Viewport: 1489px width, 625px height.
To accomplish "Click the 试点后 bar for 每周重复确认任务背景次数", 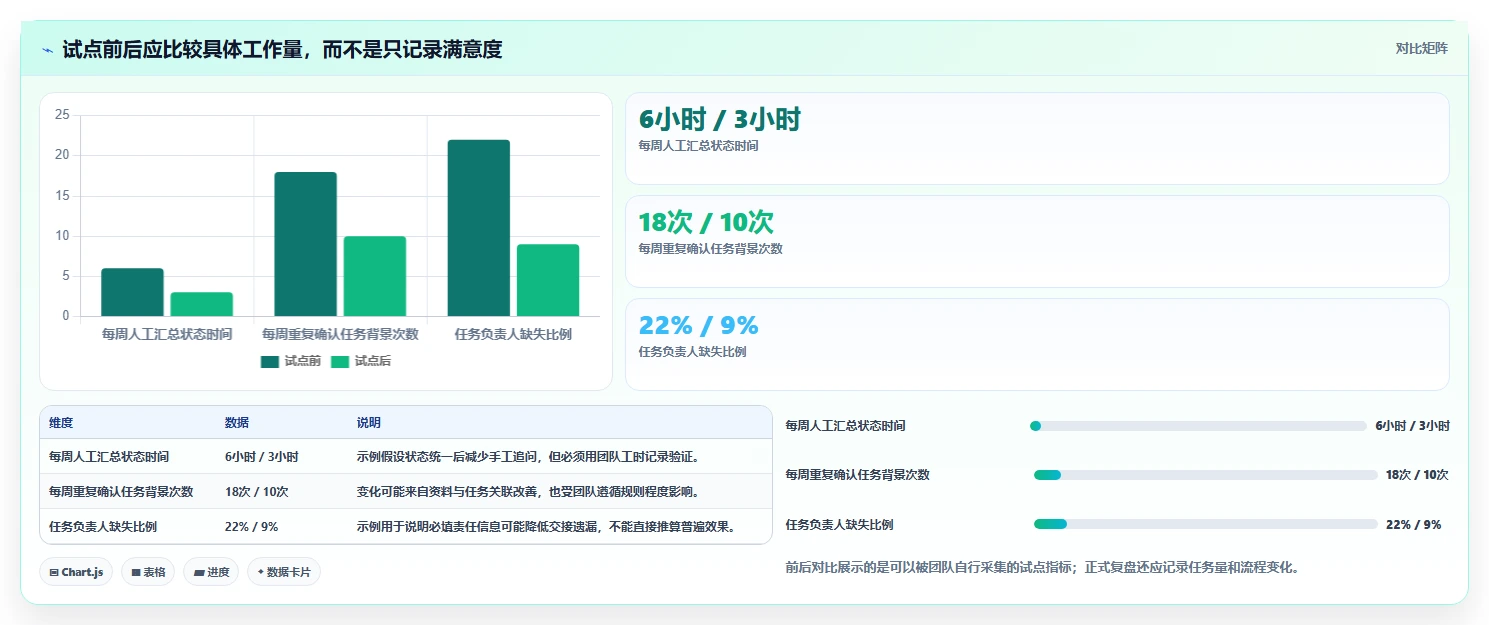I will pyautogui.click(x=374, y=276).
